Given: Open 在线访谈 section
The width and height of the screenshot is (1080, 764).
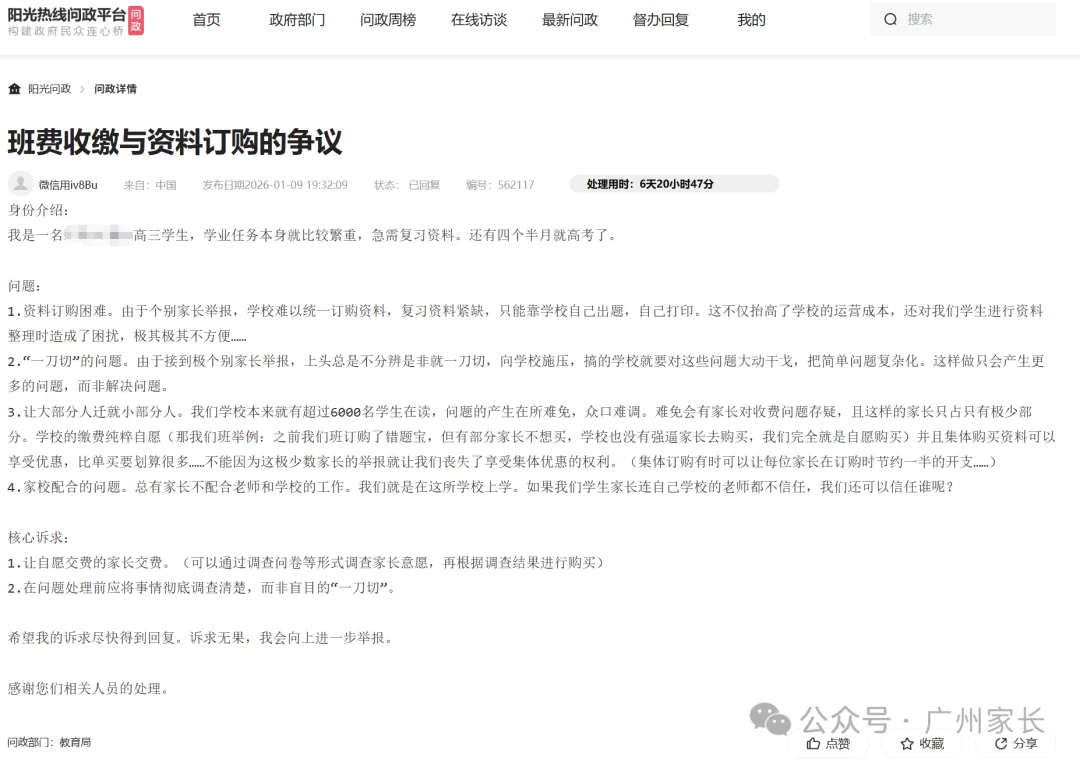Looking at the screenshot, I should point(479,20).
